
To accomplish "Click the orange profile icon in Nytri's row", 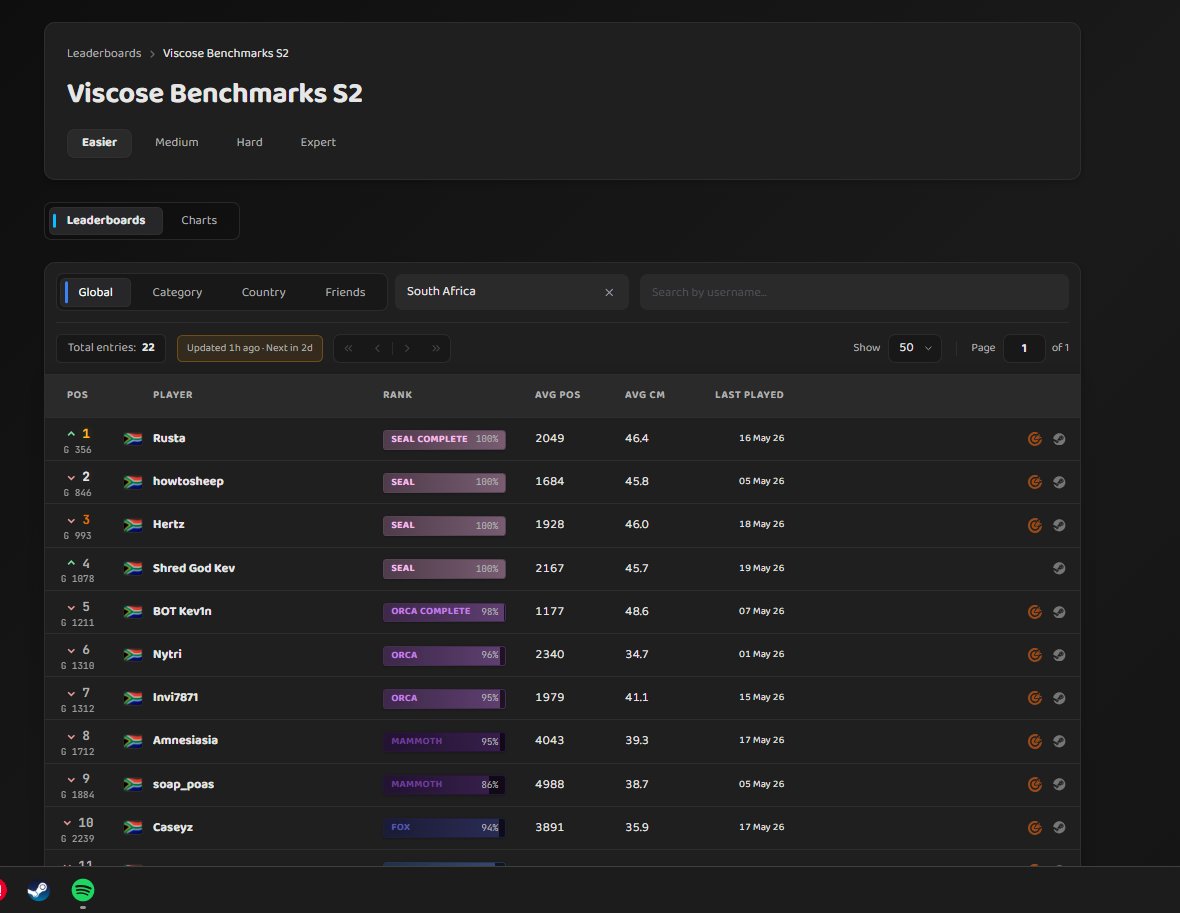I will click(1035, 655).
